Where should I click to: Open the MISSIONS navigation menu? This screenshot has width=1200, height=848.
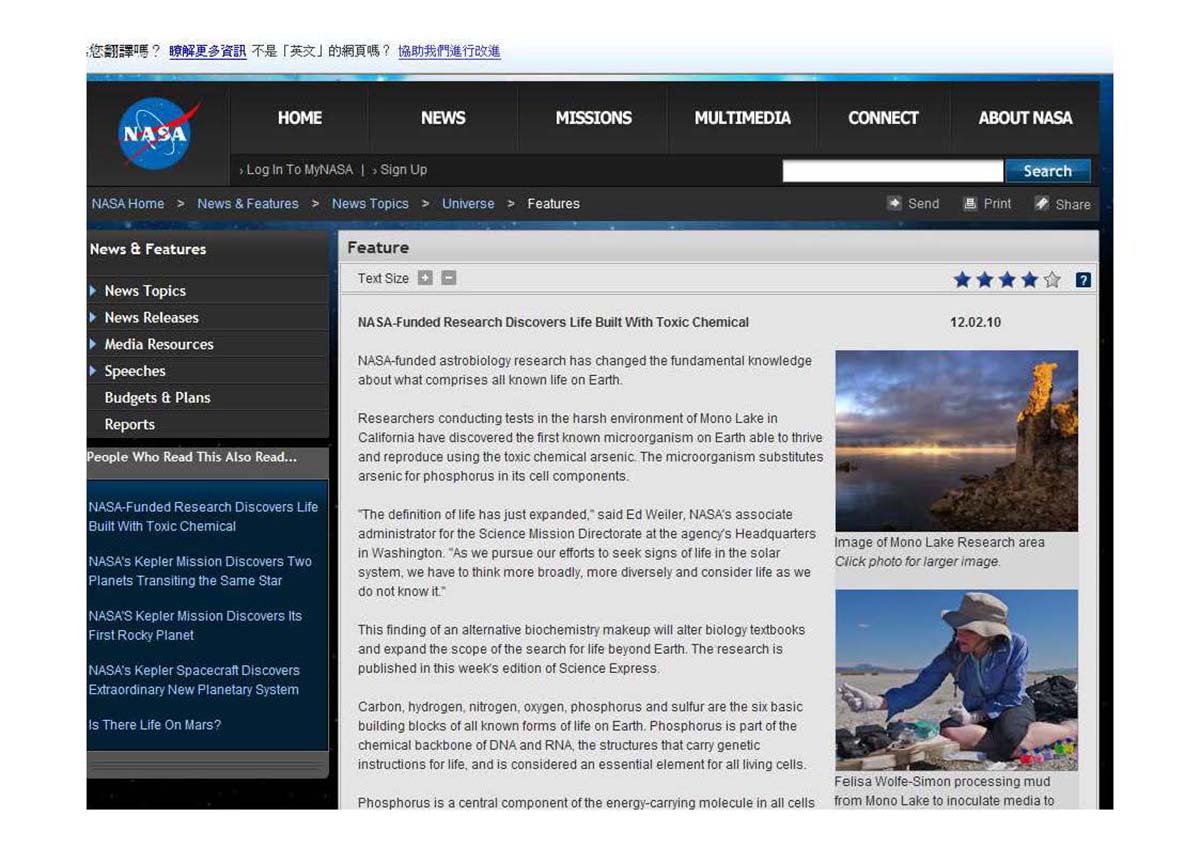click(x=593, y=118)
